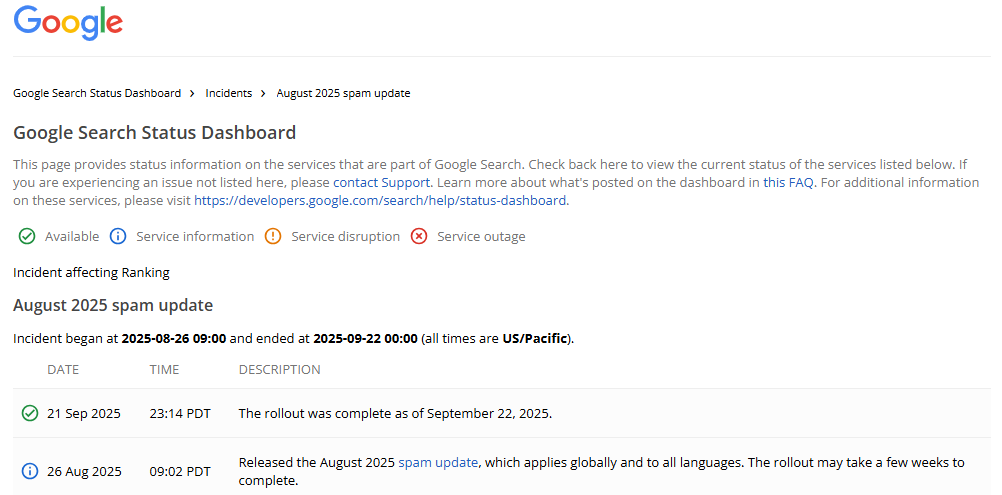
Task: Click the Google logo
Action: point(68,22)
